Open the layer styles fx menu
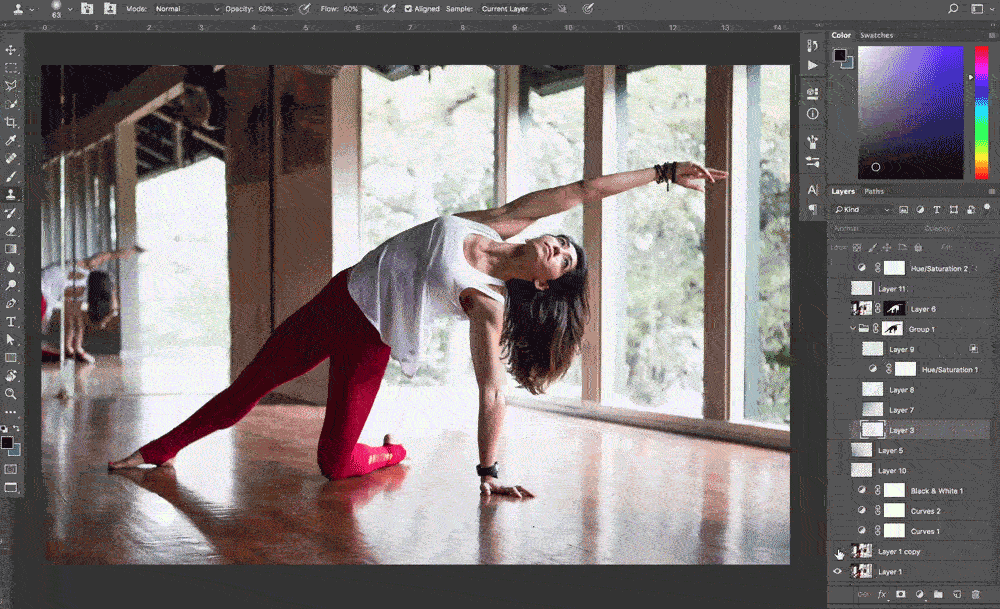Screen dimensions: 1000x609 click(x=882, y=594)
